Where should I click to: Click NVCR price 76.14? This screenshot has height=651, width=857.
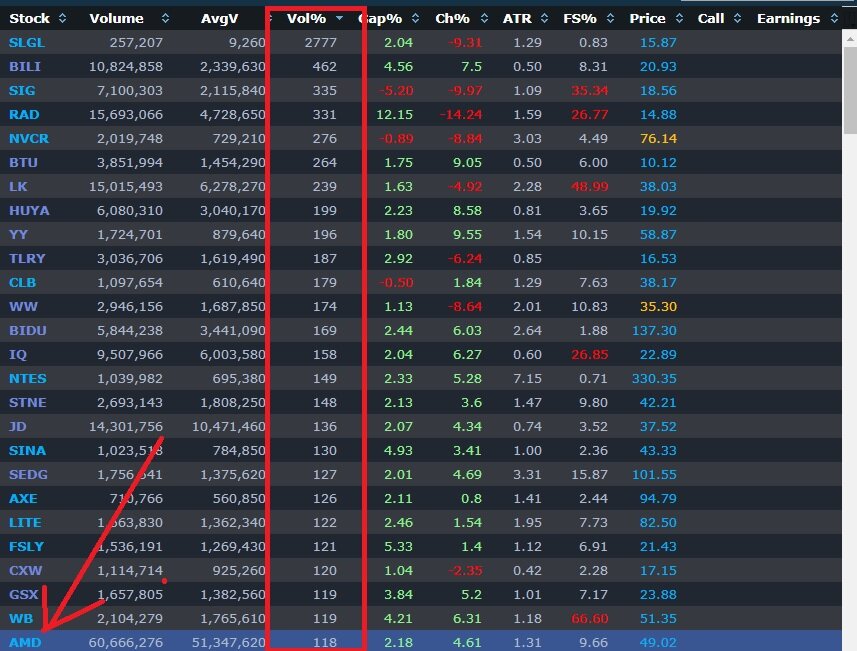click(x=658, y=139)
